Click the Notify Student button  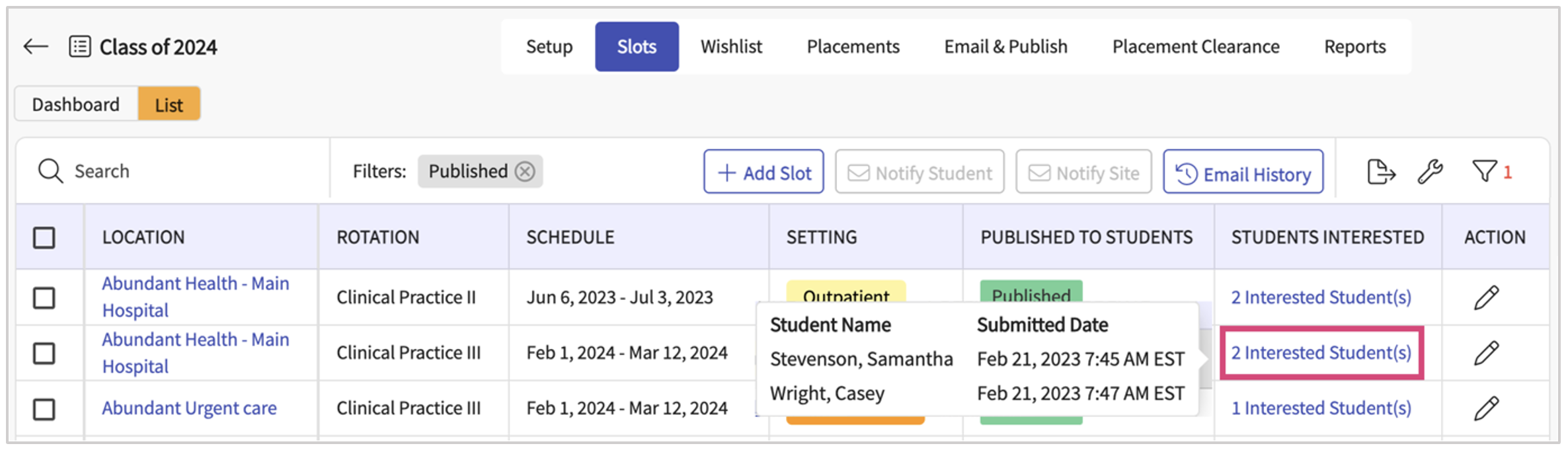point(920,172)
